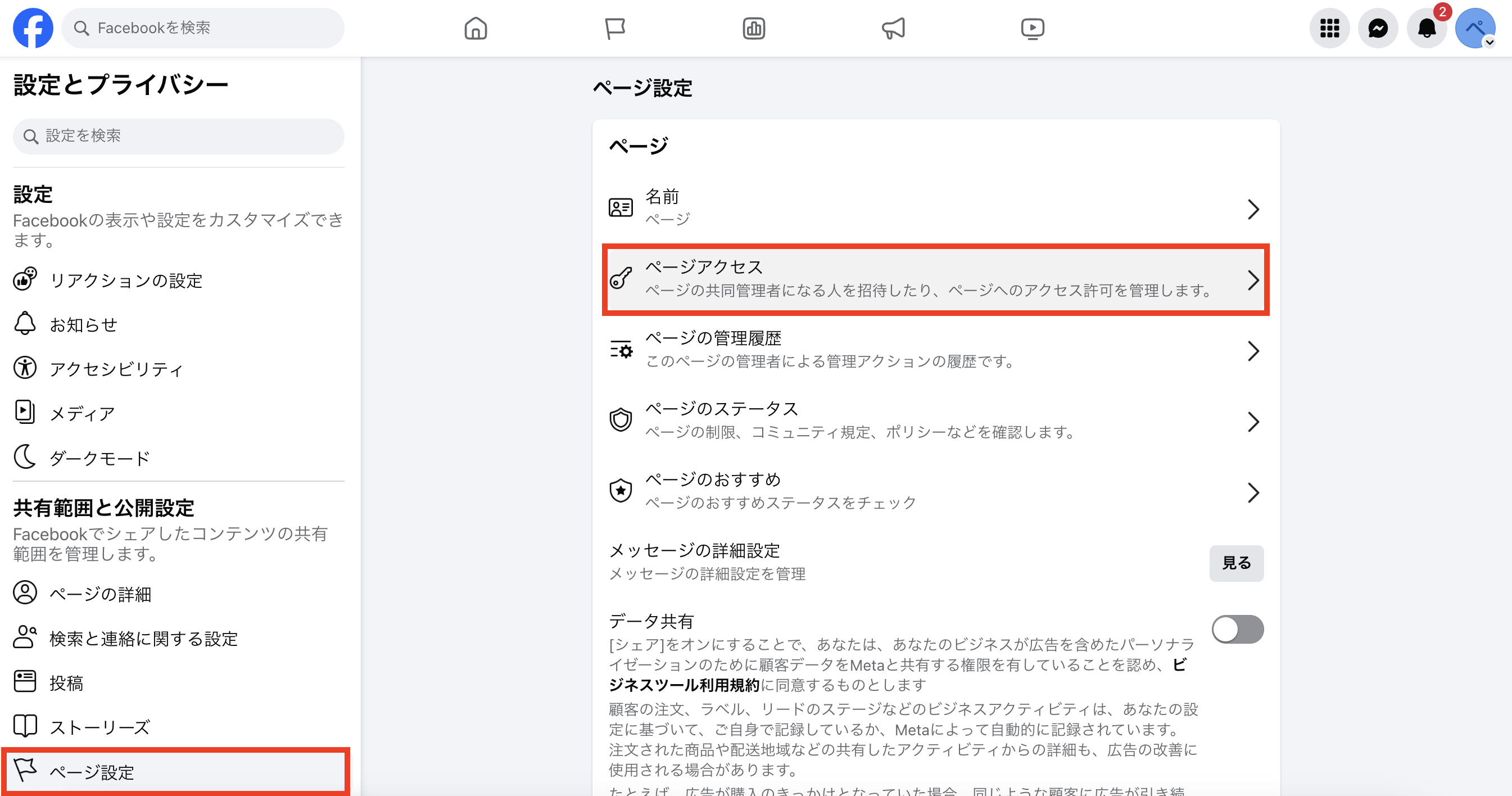Click the ページのステータス shield icon
The height and width of the screenshot is (796, 1512).
coord(621,420)
